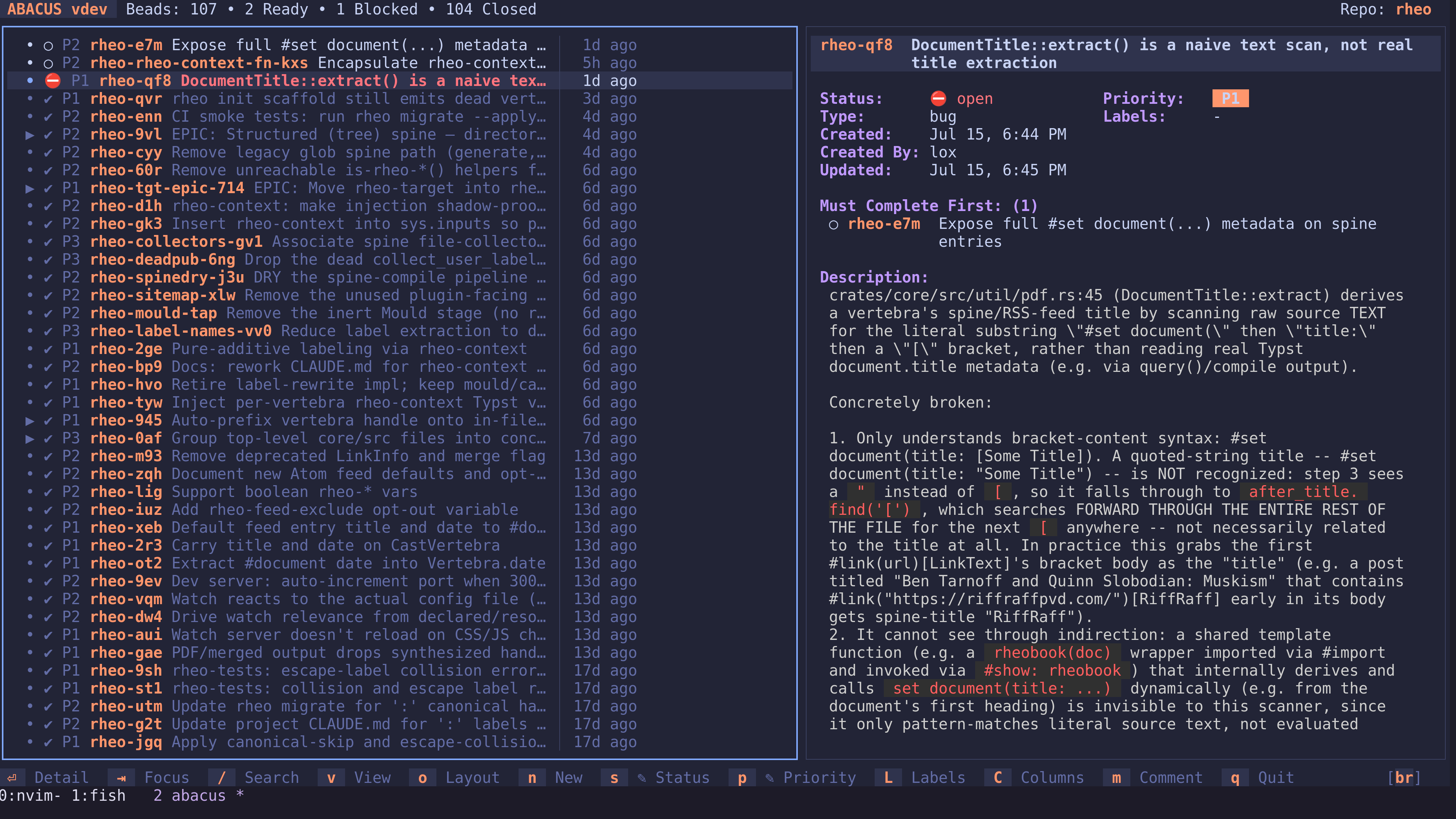Open the Search shortcut in footer
This screenshot has height=819, width=1456.
(x=254, y=778)
